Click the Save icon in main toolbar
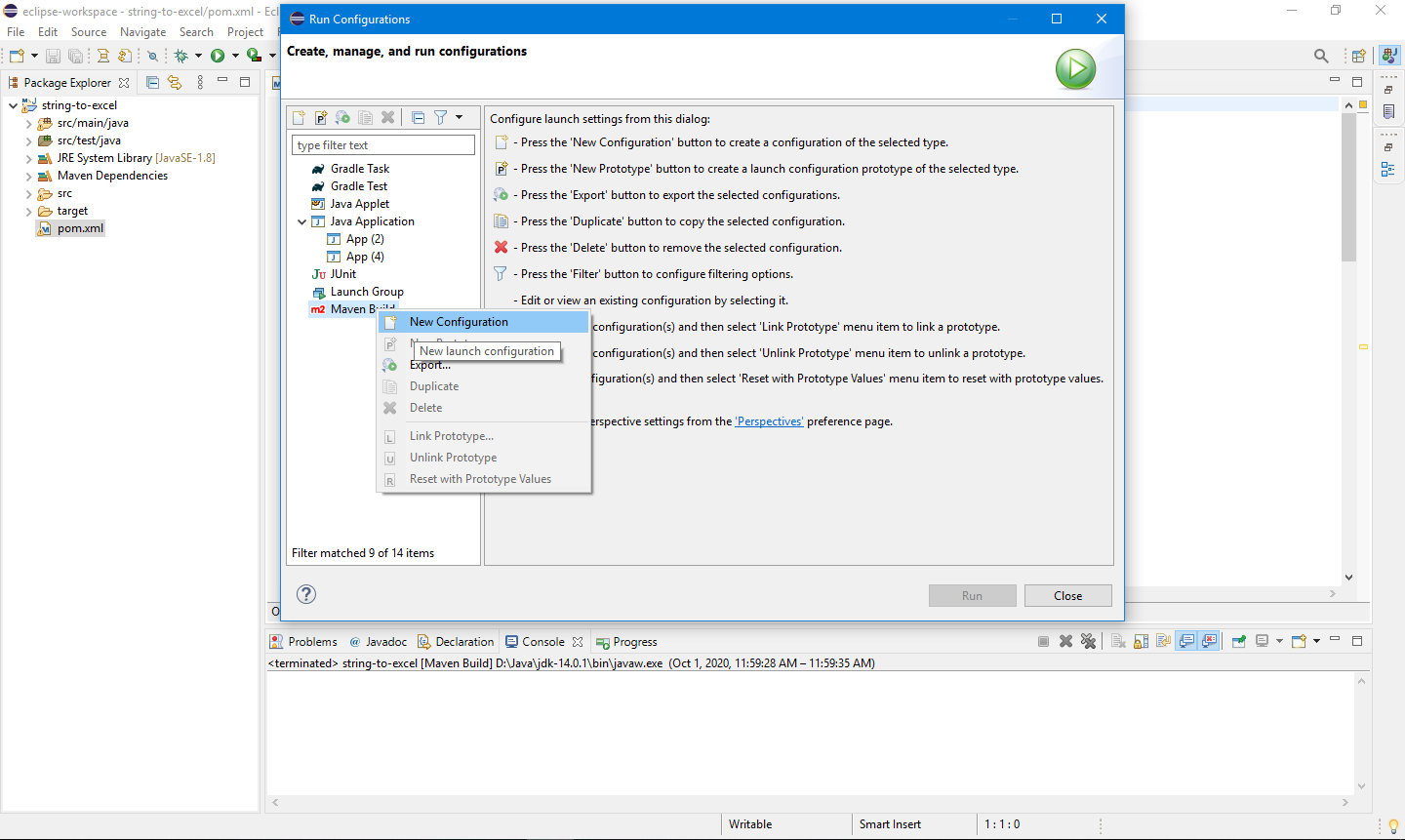Screen dimensions: 1405x840 pyautogui.click(x=53, y=56)
